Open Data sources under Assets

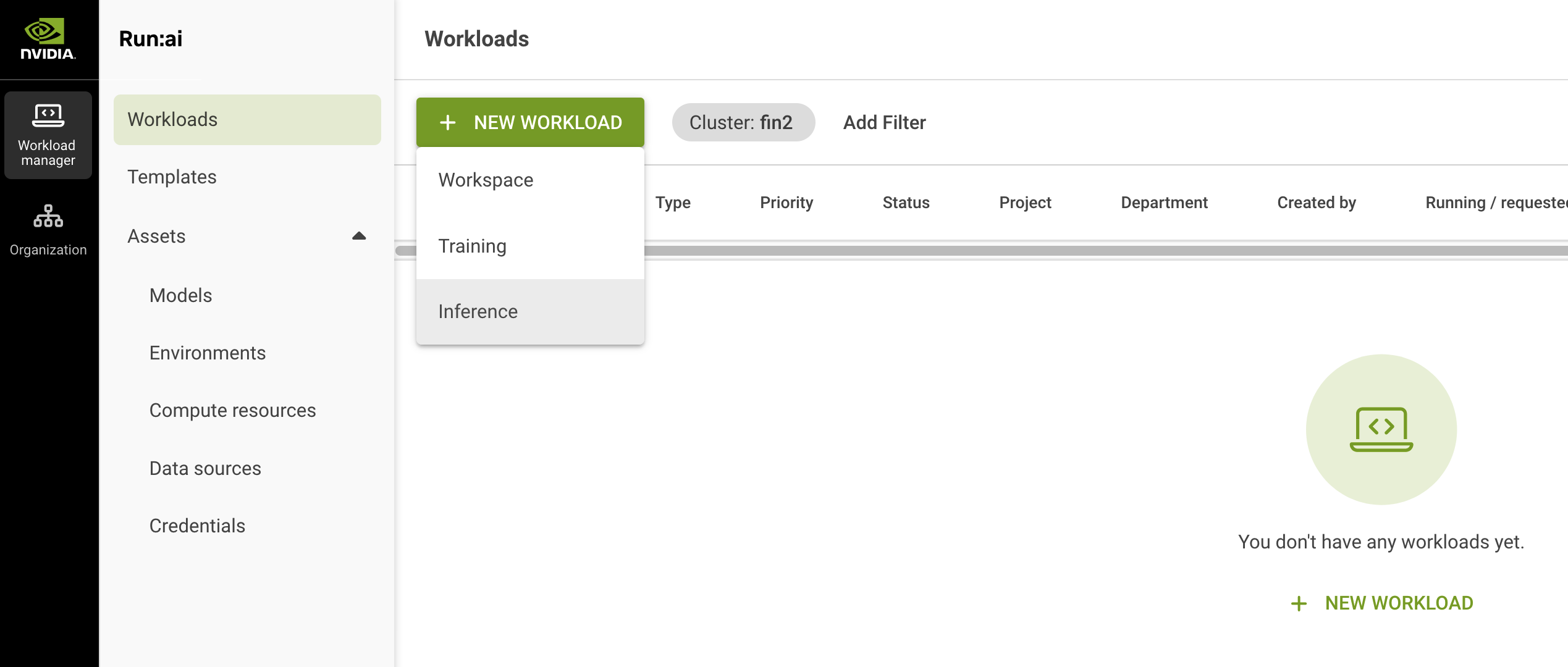[x=205, y=468]
